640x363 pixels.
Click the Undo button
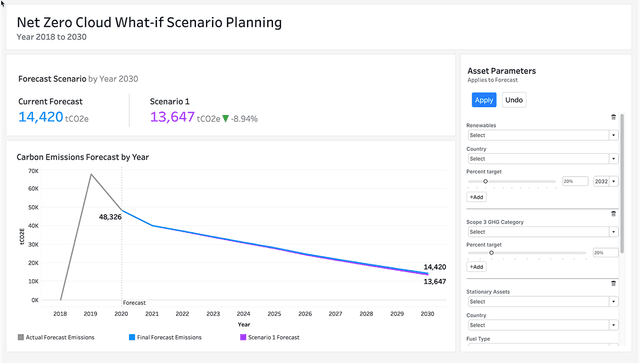[514, 100]
